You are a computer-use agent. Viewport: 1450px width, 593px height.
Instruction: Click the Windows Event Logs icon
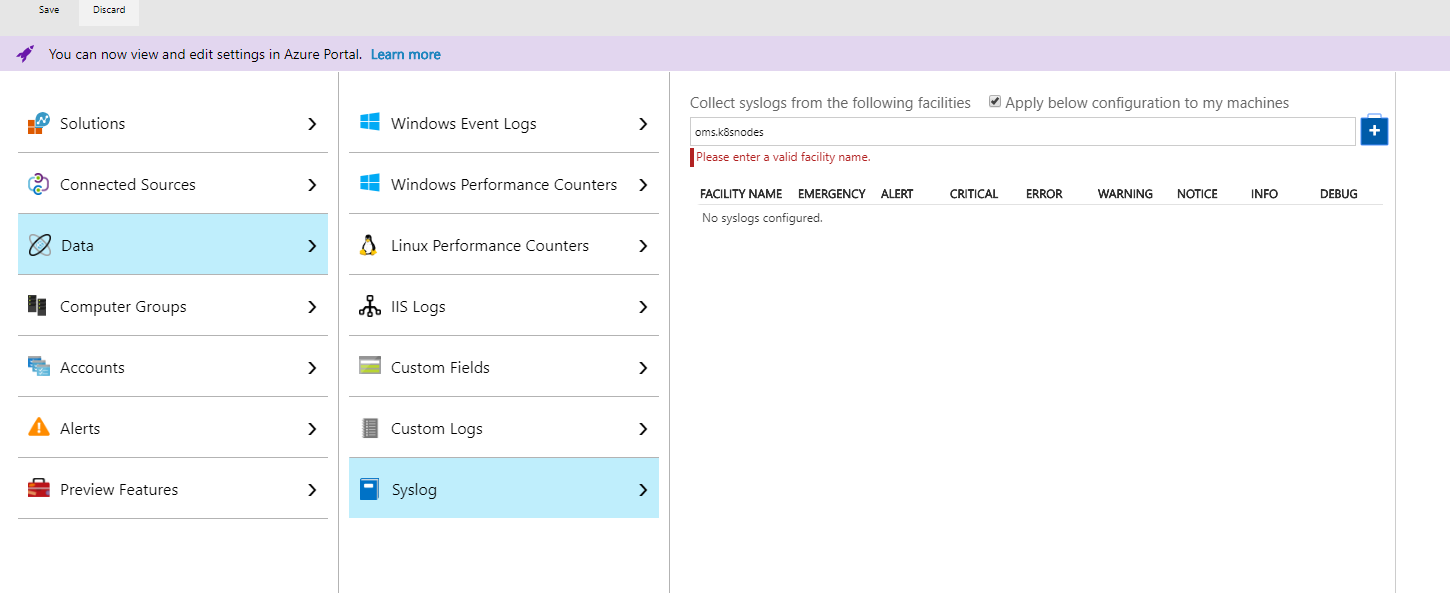pos(371,123)
